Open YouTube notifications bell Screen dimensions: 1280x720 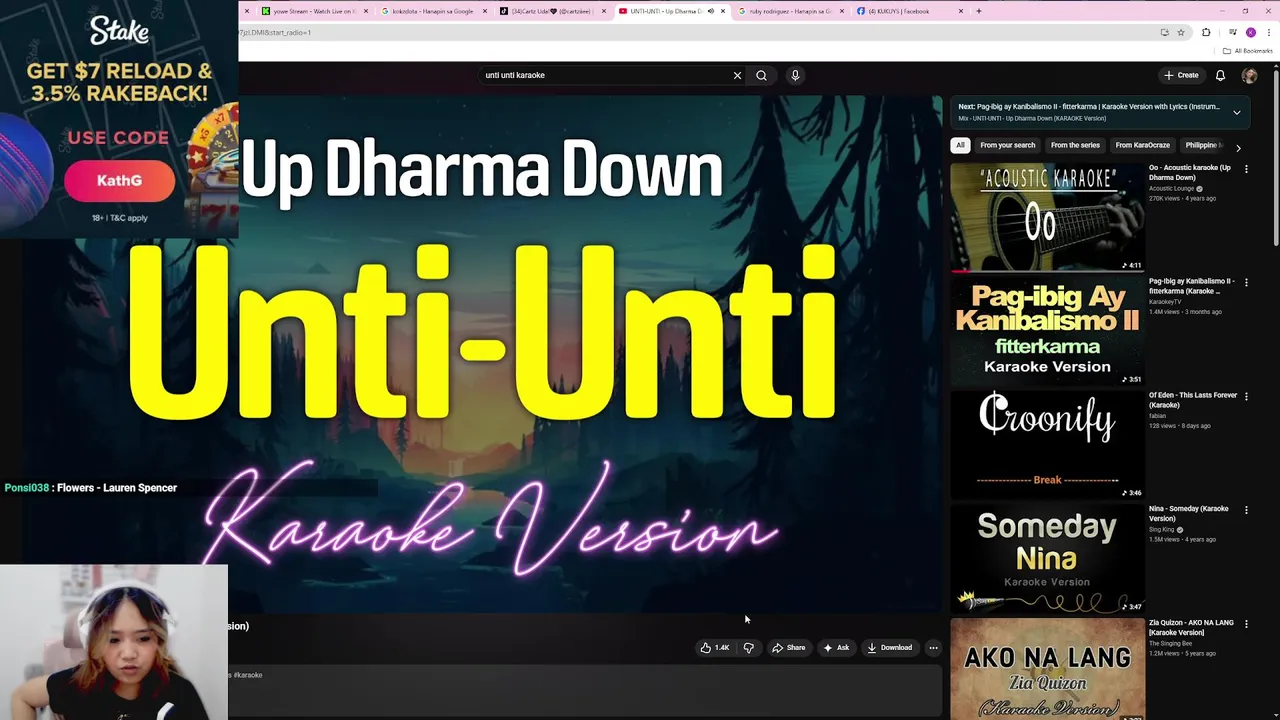click(1220, 75)
